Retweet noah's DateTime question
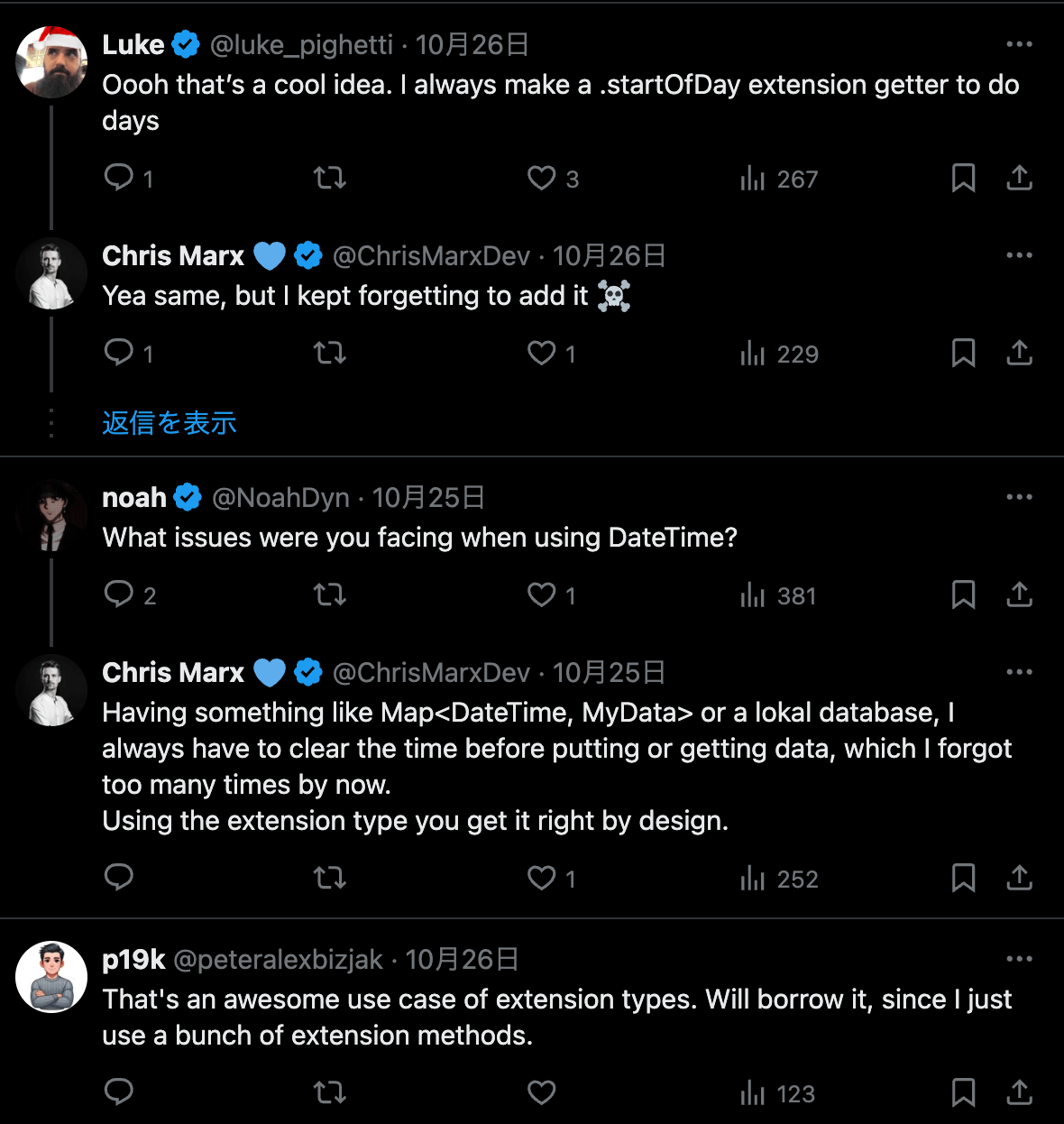The width and height of the screenshot is (1064, 1124). 330,595
